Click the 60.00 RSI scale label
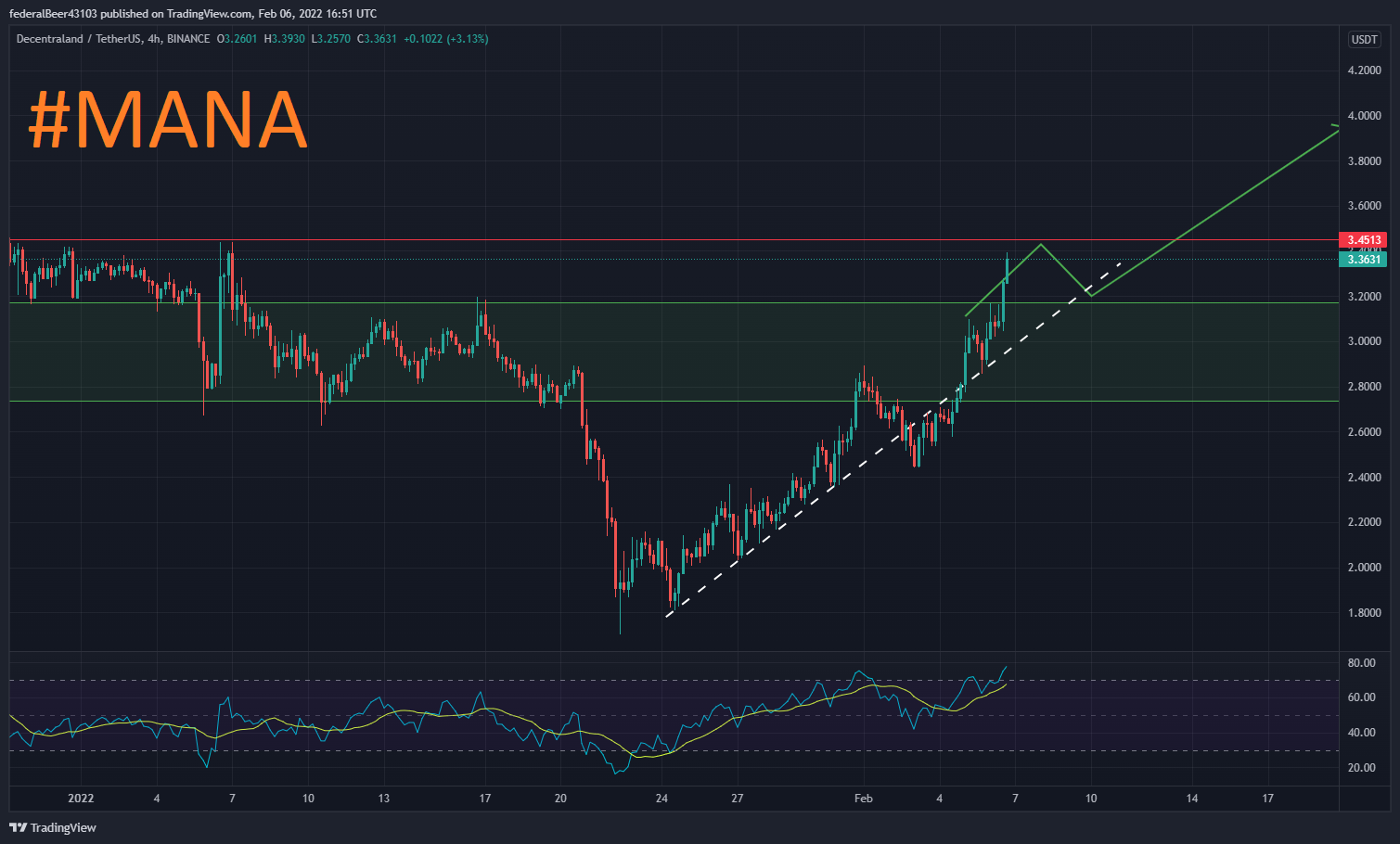This screenshot has height=844, width=1400. point(1362,697)
